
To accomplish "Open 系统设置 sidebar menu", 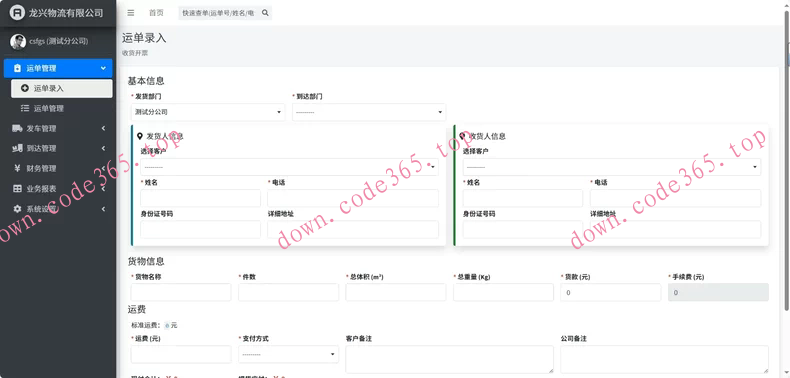I will (58, 209).
